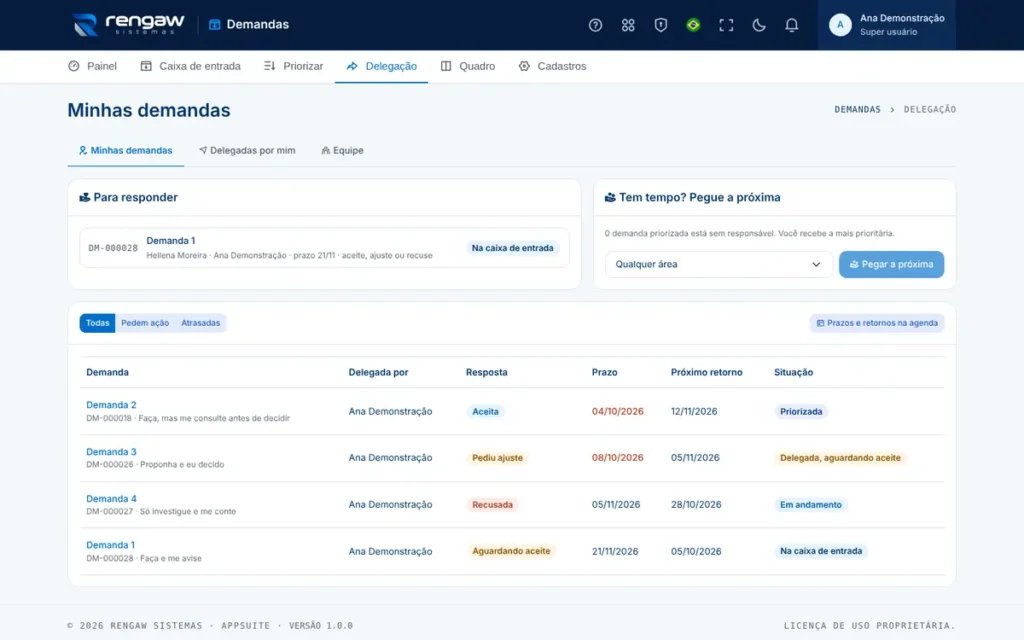Image resolution: width=1024 pixels, height=640 pixels.
Task: Select the Pedem ação filter
Action: click(145, 323)
